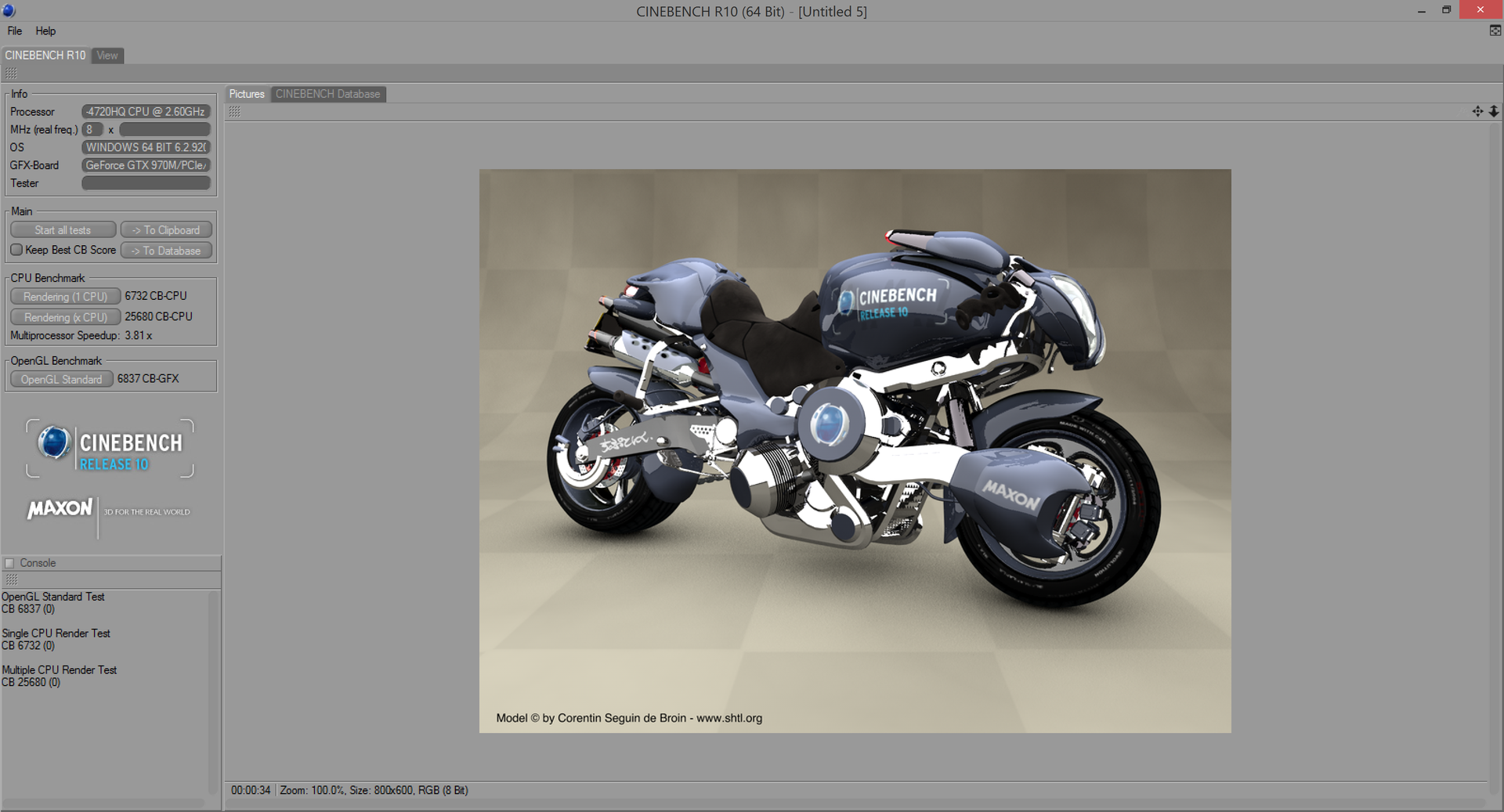The image size is (1504, 812).
Task: Click the pan/move view icon in Pictures panel
Action: click(1477, 111)
